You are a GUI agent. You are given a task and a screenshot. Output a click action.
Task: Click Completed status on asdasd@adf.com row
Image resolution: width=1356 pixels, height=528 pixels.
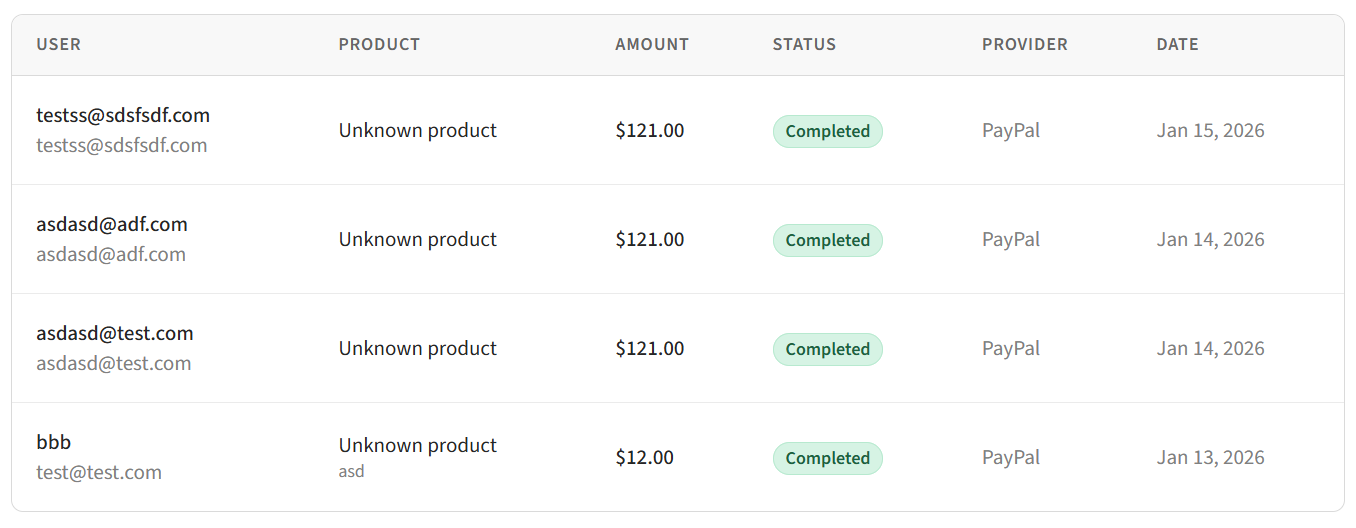[x=827, y=240]
